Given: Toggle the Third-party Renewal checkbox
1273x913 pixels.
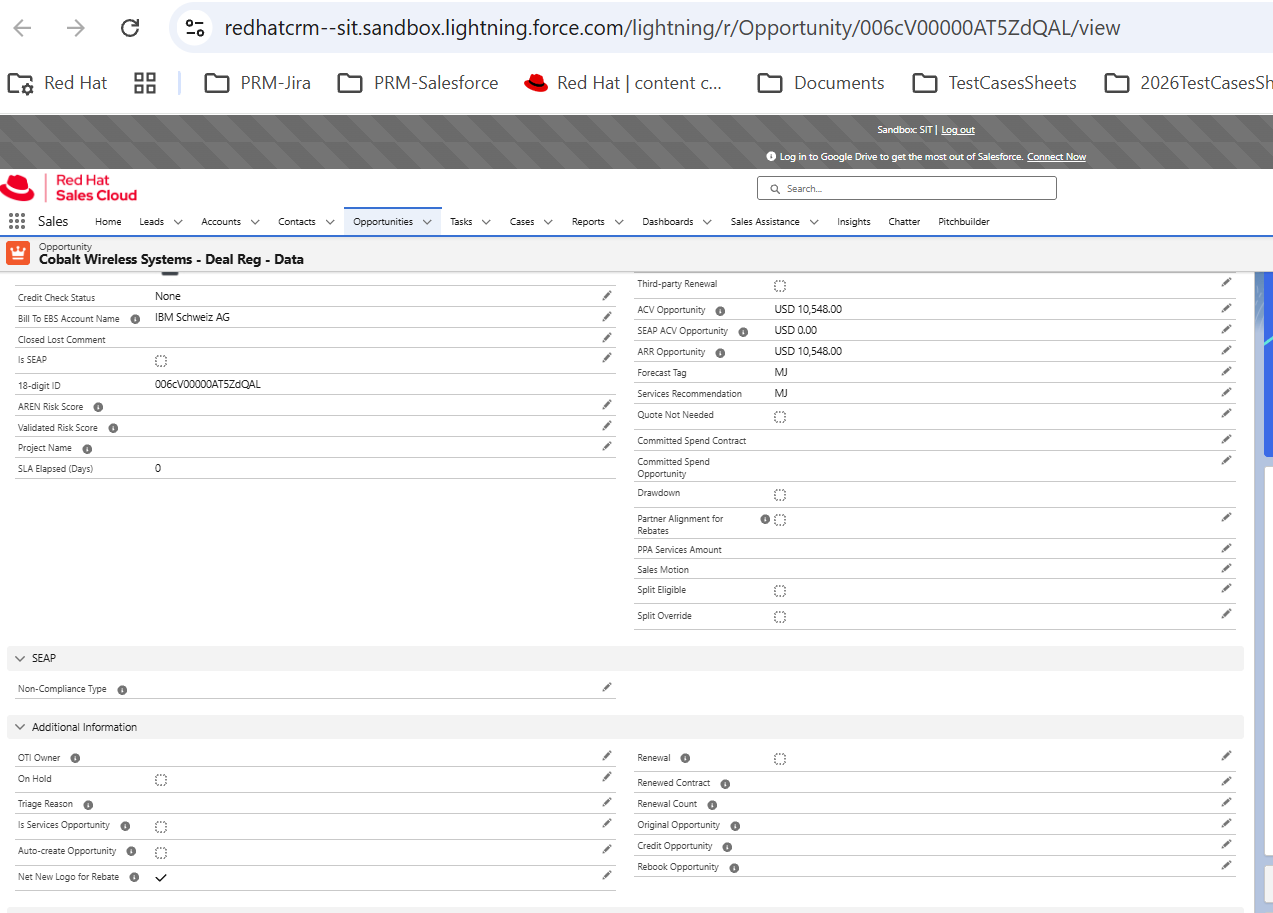Looking at the screenshot, I should tap(780, 286).
